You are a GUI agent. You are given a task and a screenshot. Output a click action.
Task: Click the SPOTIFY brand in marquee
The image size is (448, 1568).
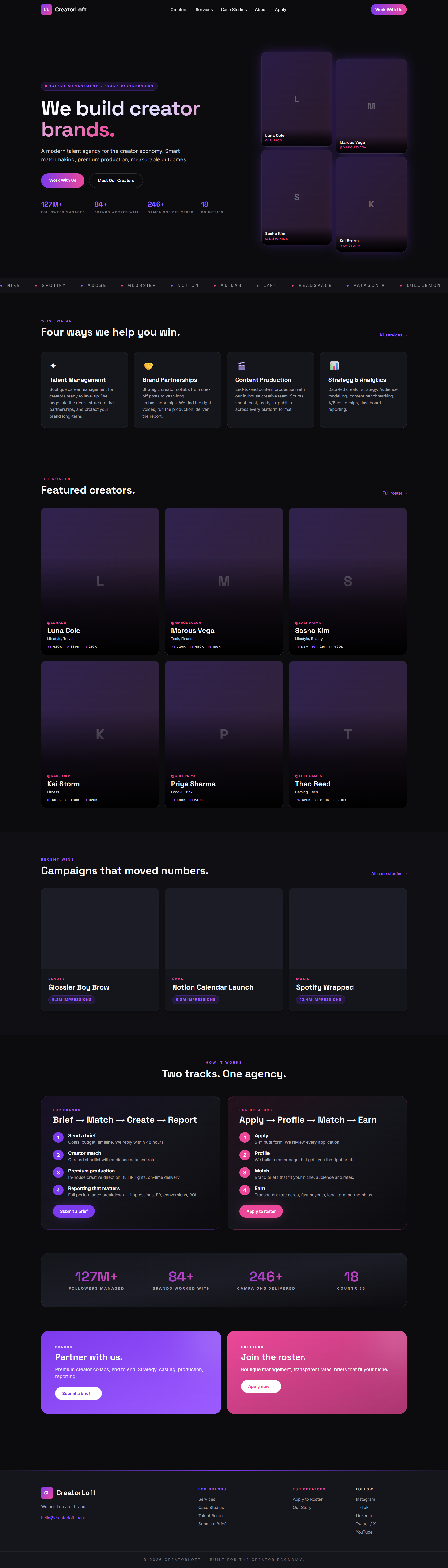coord(53,285)
